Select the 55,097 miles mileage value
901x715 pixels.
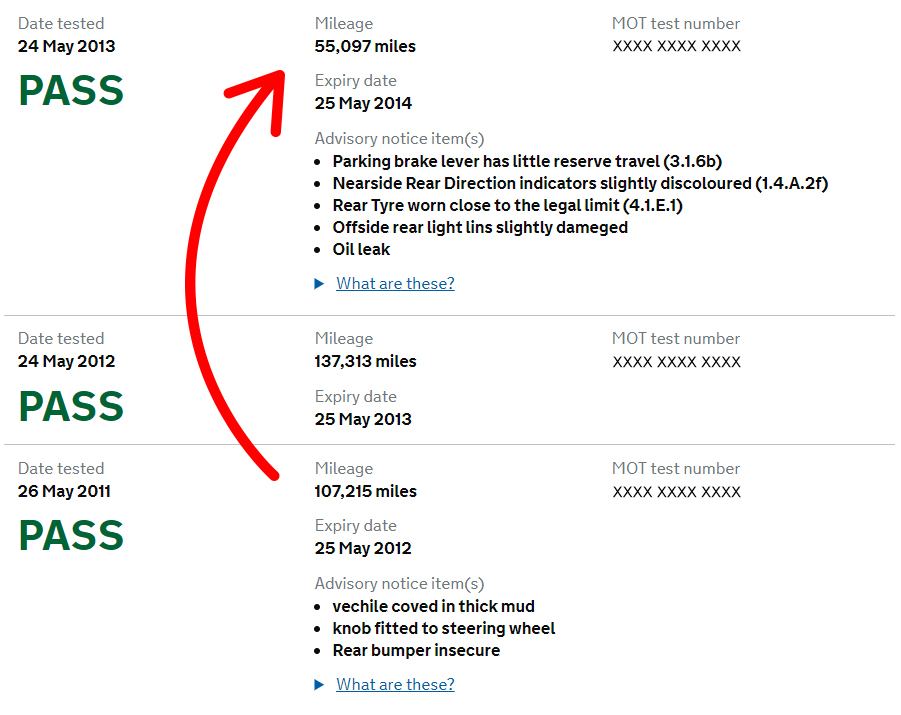click(365, 46)
